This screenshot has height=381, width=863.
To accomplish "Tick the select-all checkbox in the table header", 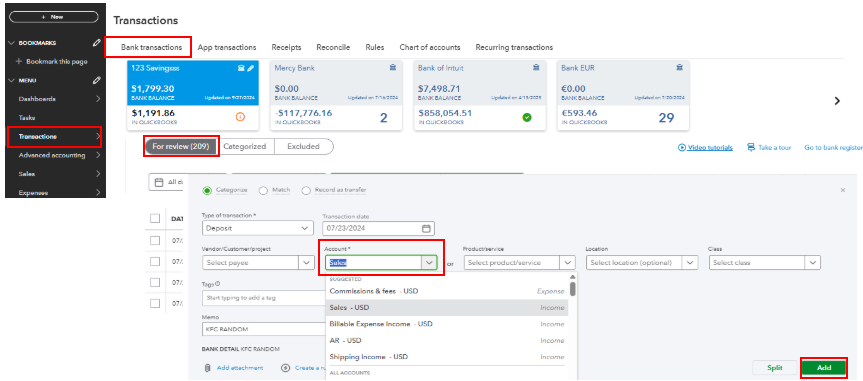I will pos(155,219).
